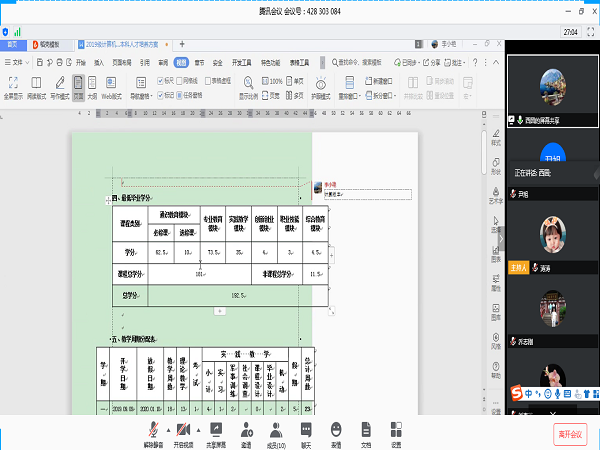Switch to the 插入 ribbon tab
The height and width of the screenshot is (450, 600).
tap(99, 62)
